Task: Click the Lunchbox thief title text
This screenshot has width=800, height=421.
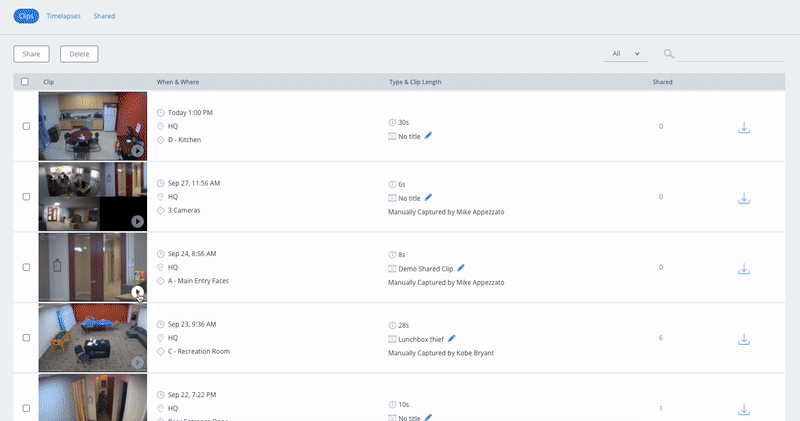Action: [421, 339]
